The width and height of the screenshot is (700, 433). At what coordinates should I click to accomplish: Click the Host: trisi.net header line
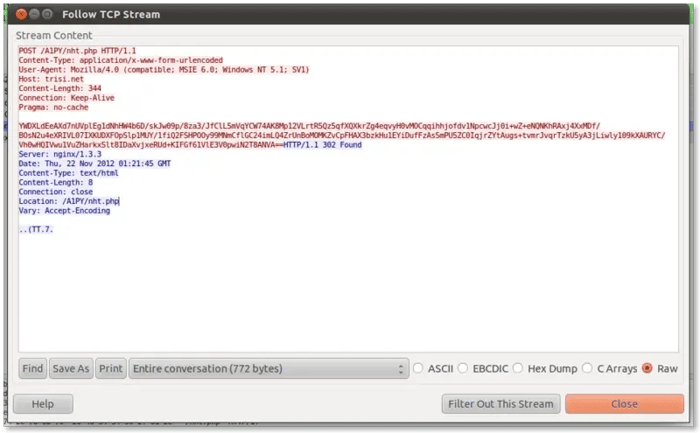pyautogui.click(x=52, y=78)
